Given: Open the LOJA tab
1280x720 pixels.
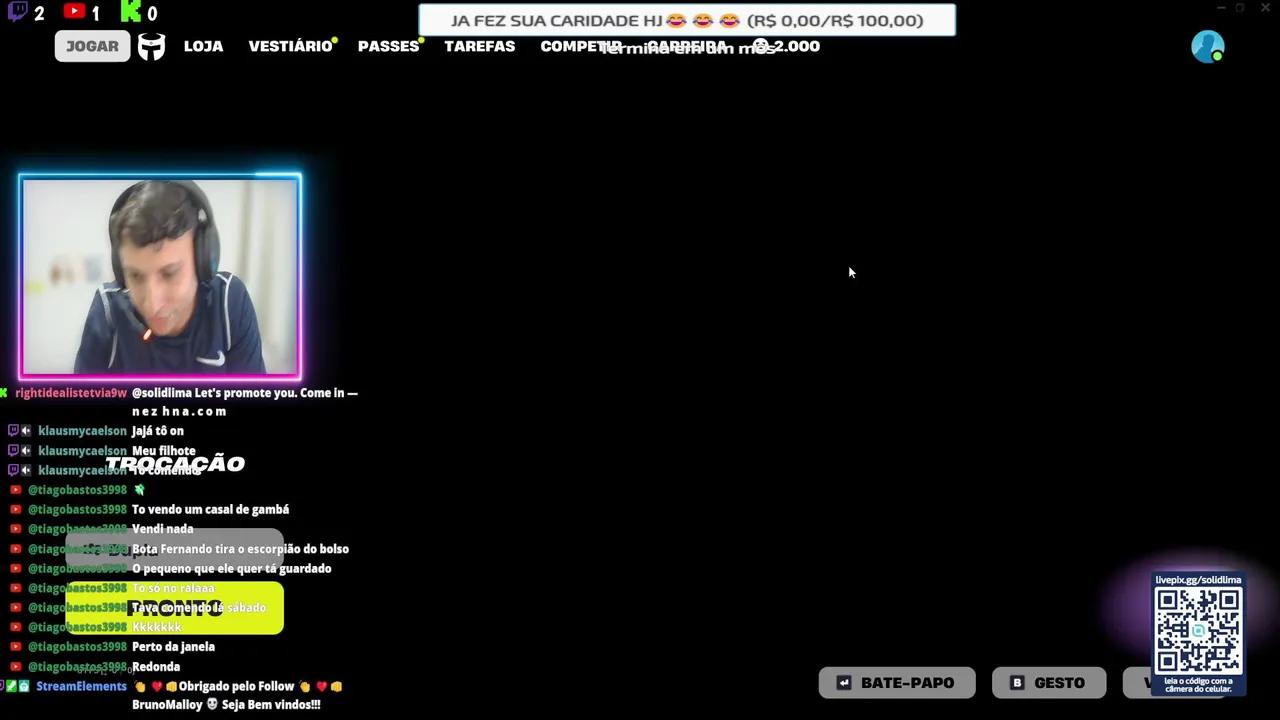Looking at the screenshot, I should pyautogui.click(x=203, y=46).
